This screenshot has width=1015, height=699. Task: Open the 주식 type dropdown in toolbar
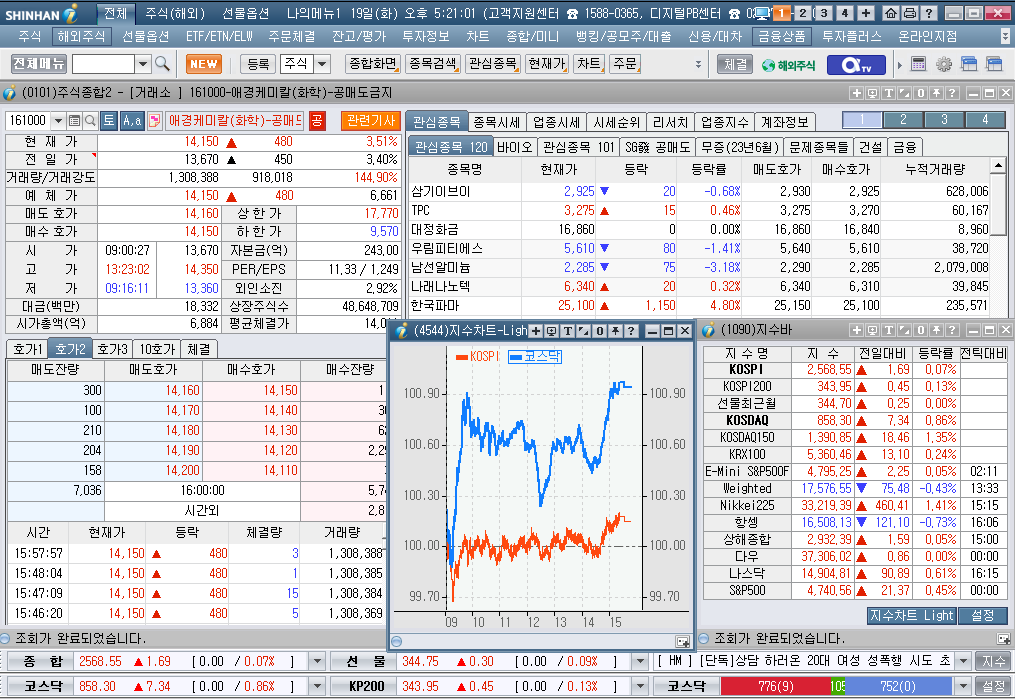point(322,64)
